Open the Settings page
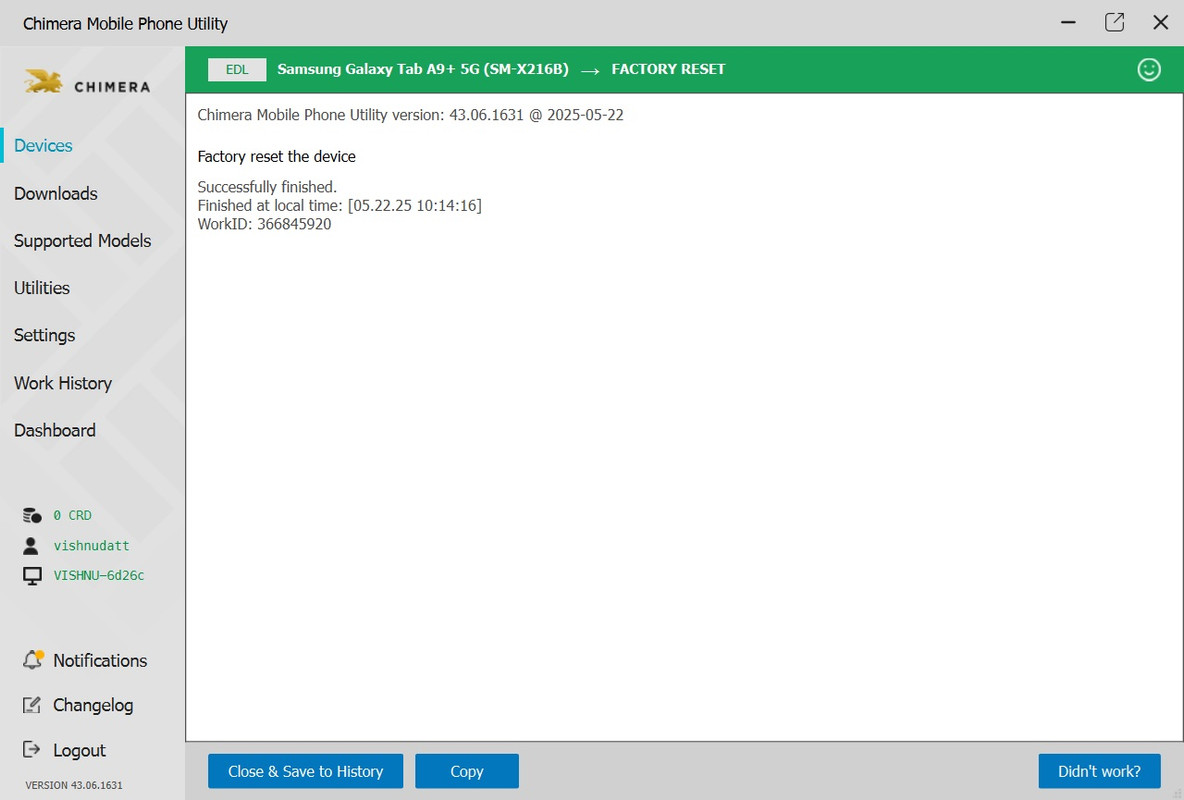This screenshot has height=800, width=1184. (45, 335)
